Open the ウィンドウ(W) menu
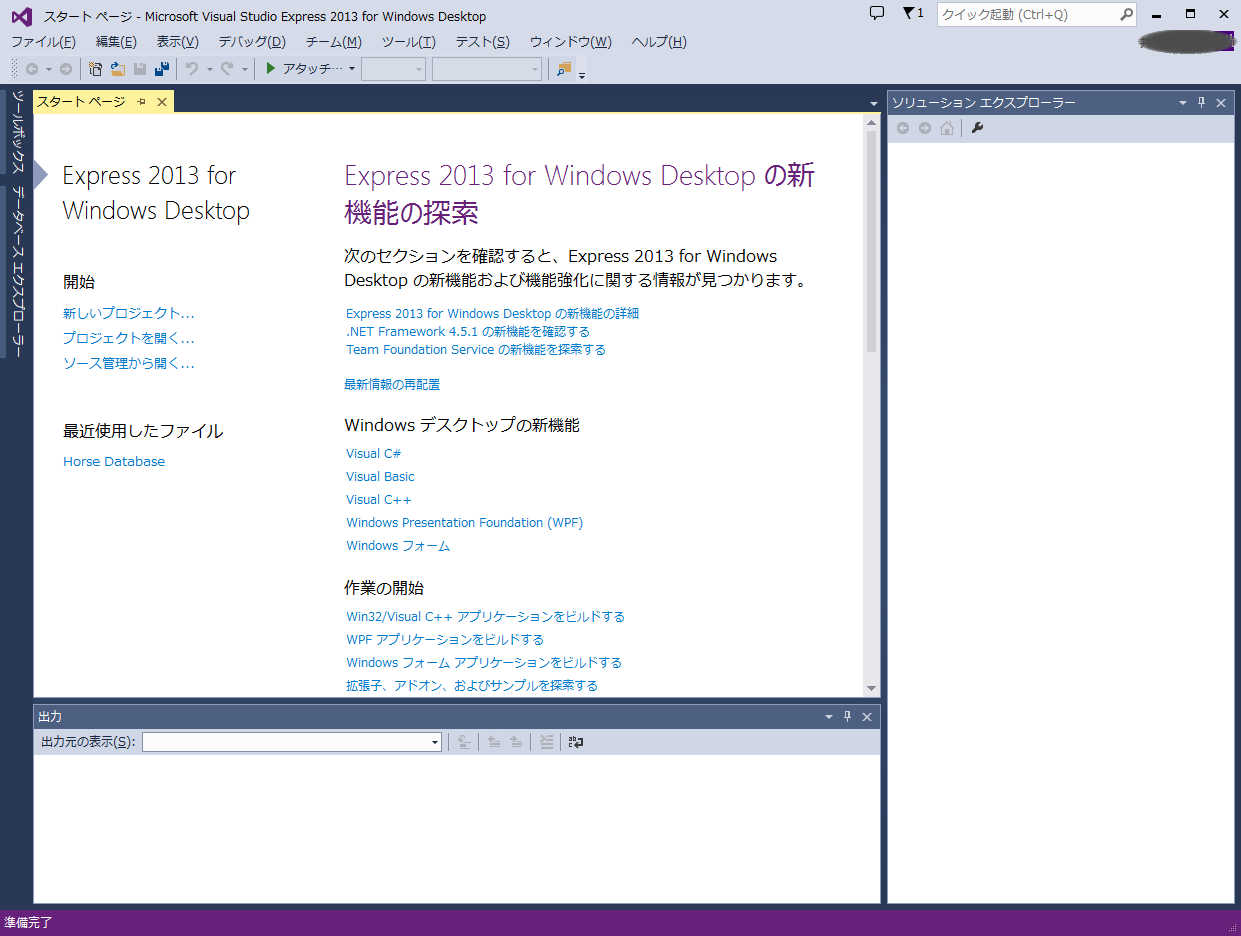 coord(570,42)
